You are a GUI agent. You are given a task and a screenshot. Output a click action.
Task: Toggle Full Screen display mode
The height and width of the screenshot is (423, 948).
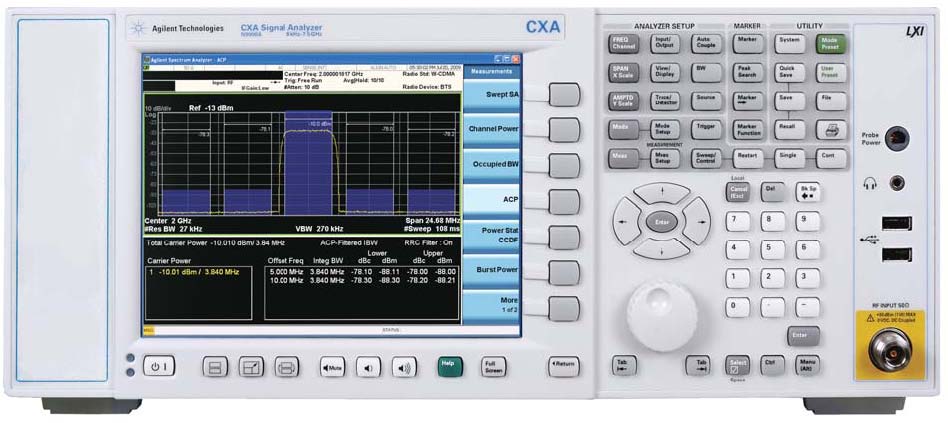(x=493, y=366)
